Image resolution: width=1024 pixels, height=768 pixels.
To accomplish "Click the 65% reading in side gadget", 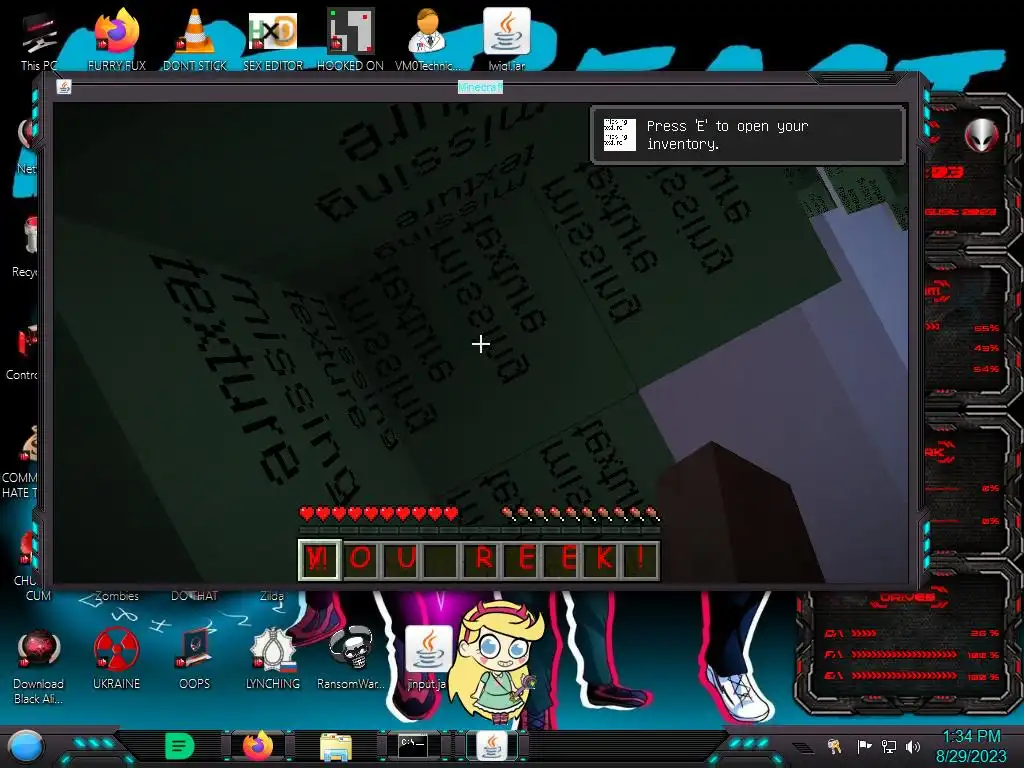I will click(x=986, y=328).
